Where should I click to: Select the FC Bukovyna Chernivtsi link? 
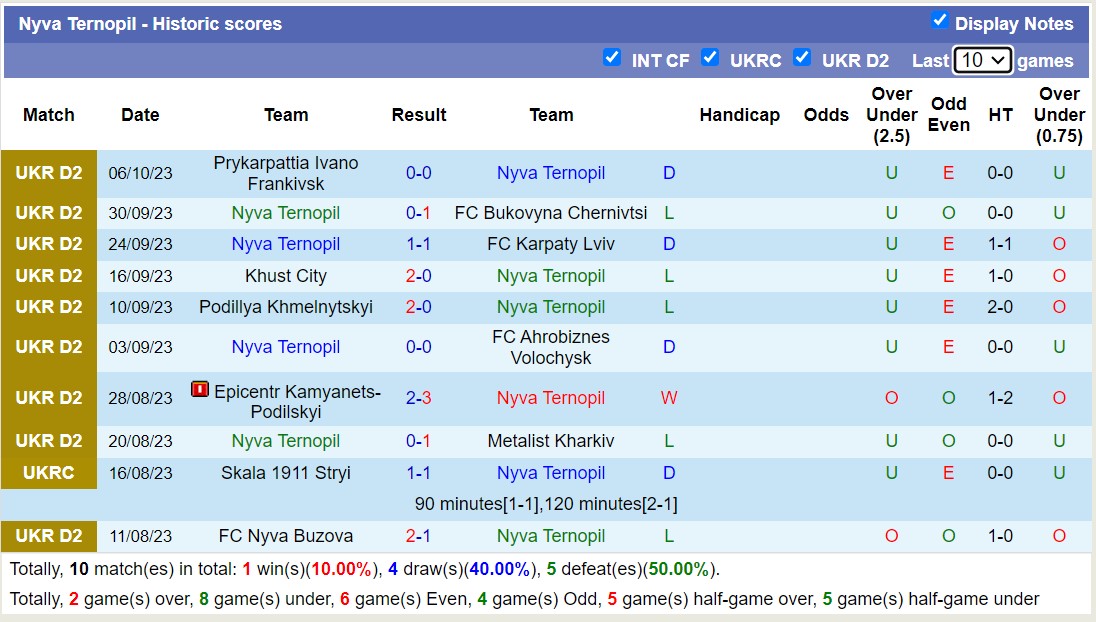tap(551, 213)
